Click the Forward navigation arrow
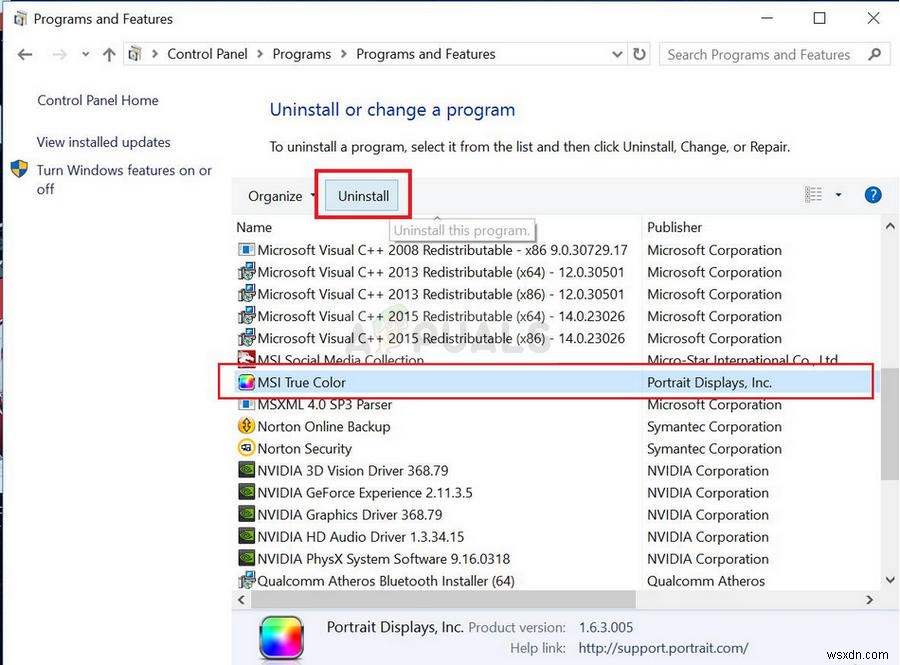The width and height of the screenshot is (900, 665). click(x=59, y=55)
